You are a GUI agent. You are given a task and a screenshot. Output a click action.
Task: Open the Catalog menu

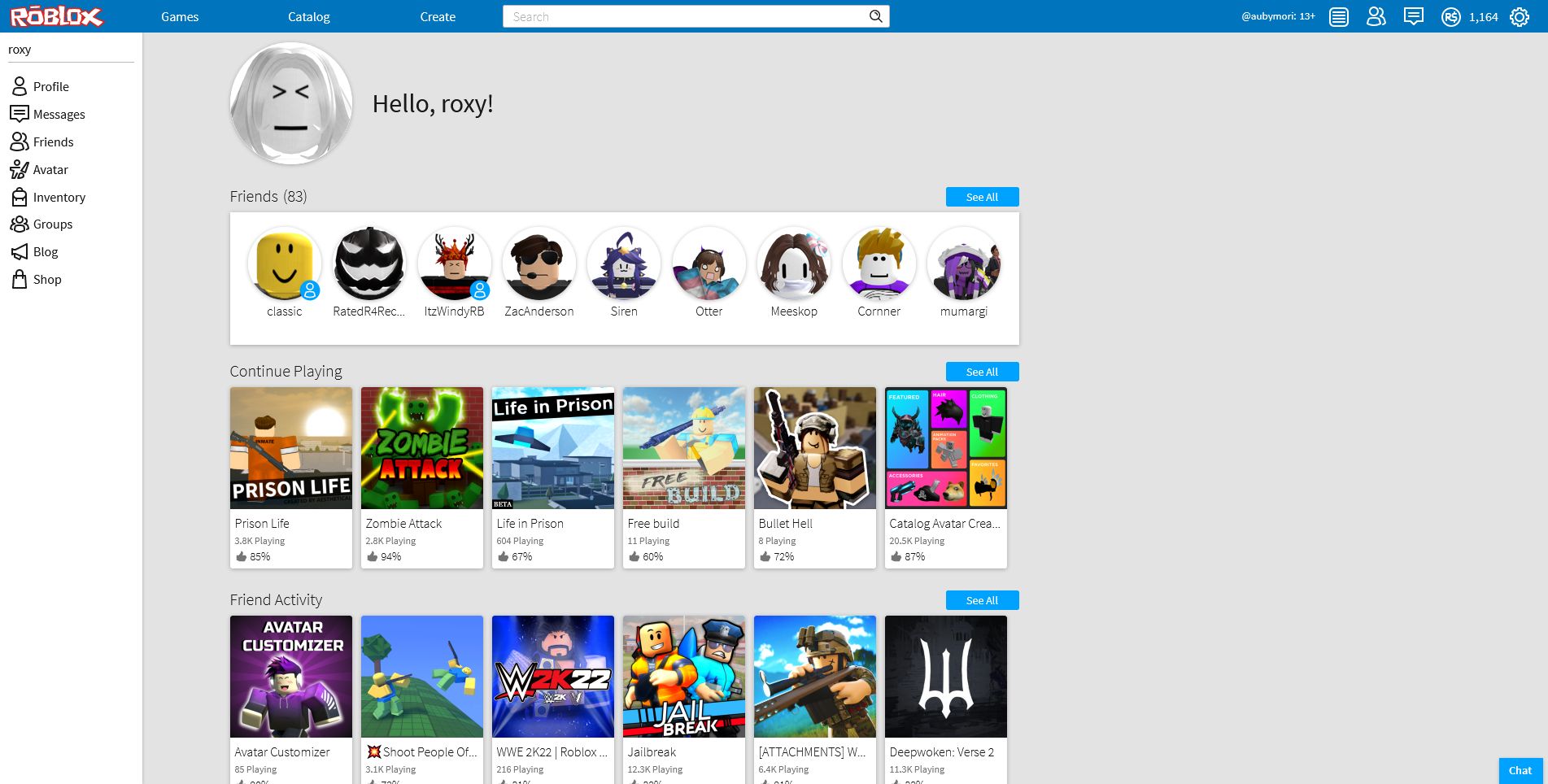click(309, 16)
